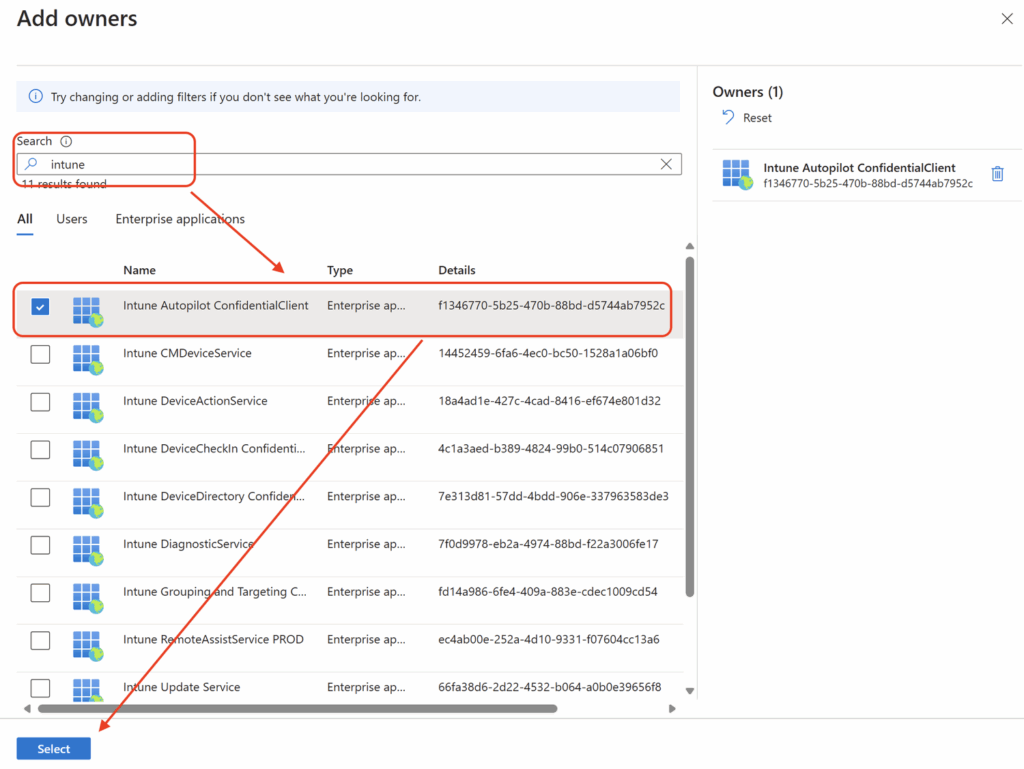Click the info icon beside Search label
The width and height of the screenshot is (1024, 769).
(66, 141)
